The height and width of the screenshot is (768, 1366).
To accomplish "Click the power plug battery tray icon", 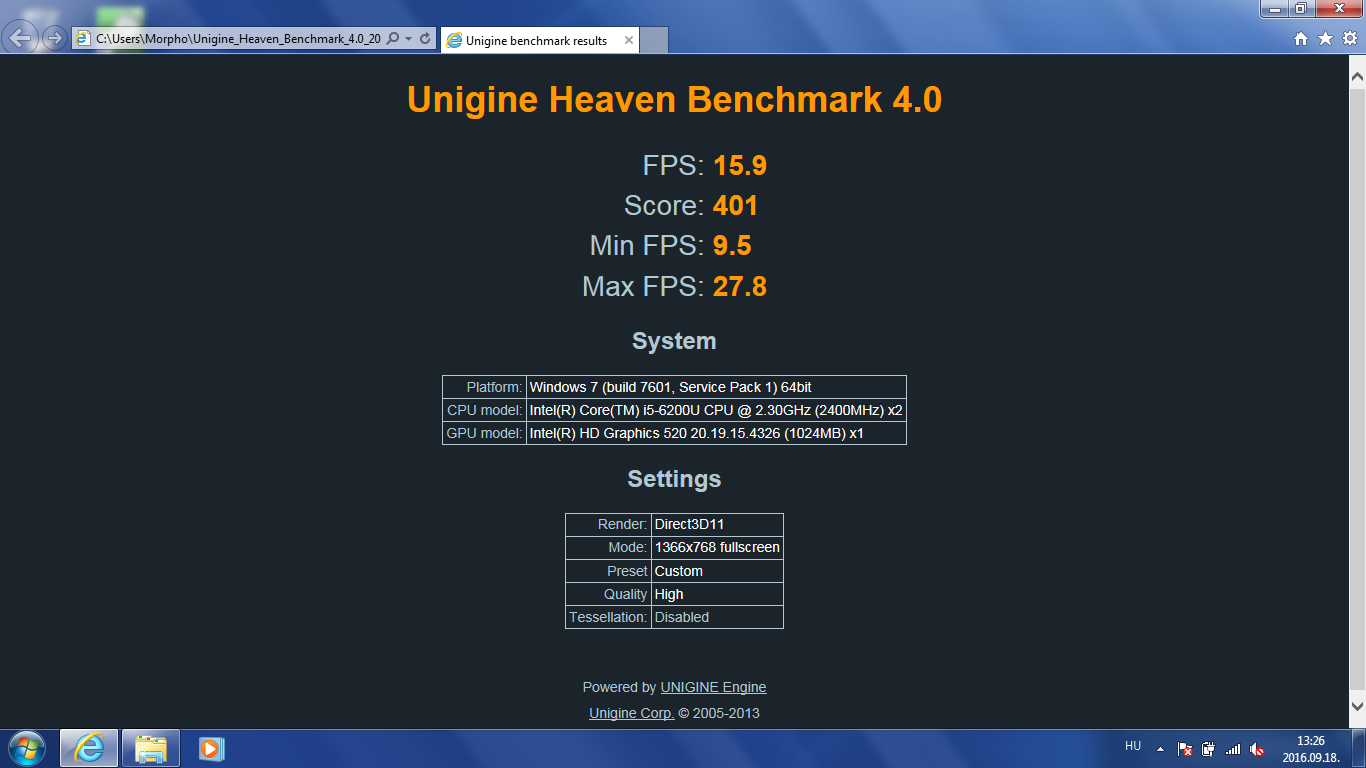I will point(1209,748).
